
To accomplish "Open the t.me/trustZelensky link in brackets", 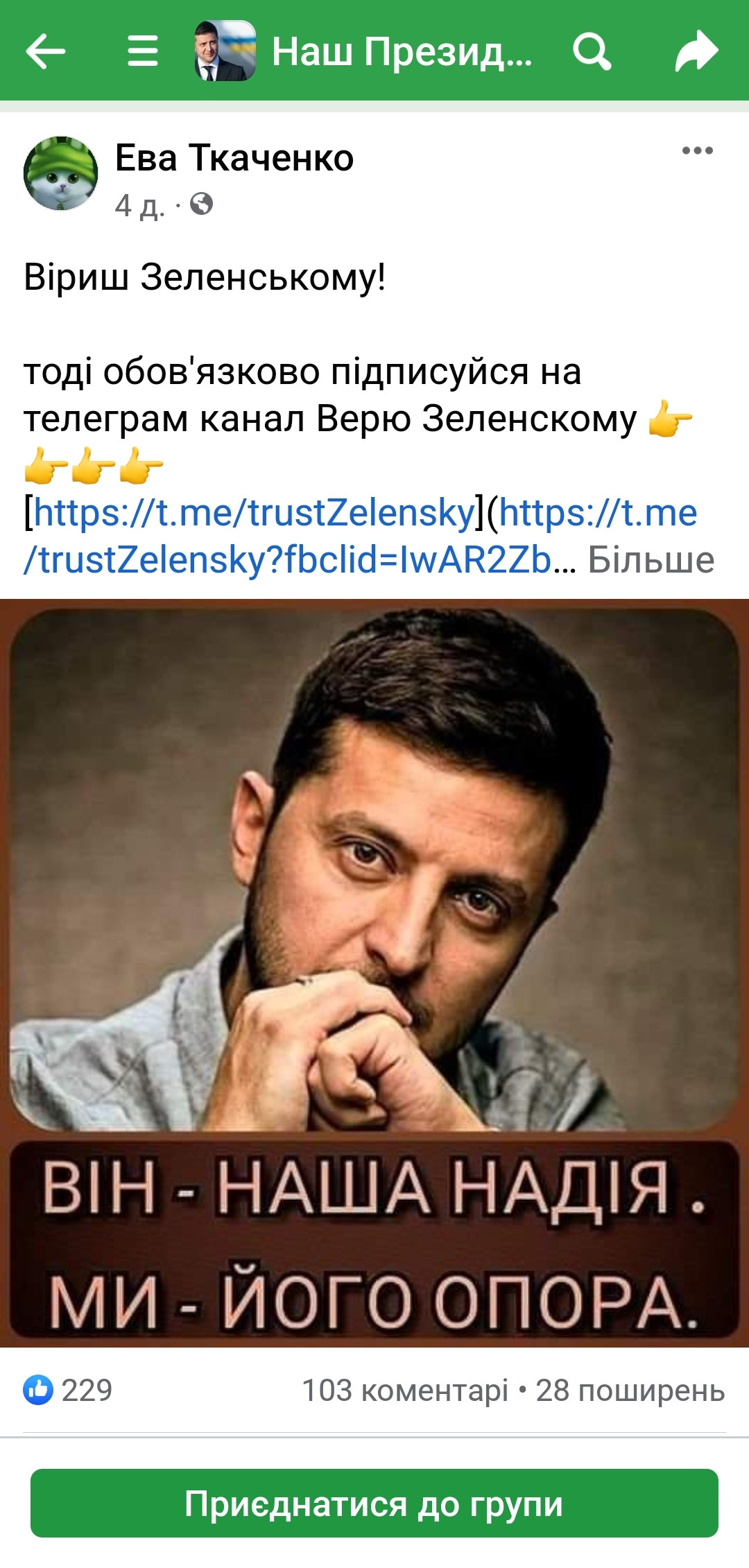I will (254, 513).
